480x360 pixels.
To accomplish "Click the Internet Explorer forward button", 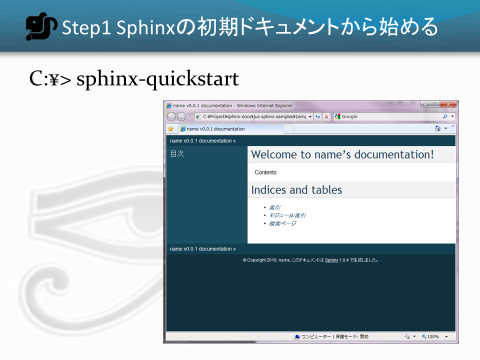I will tap(181, 117).
